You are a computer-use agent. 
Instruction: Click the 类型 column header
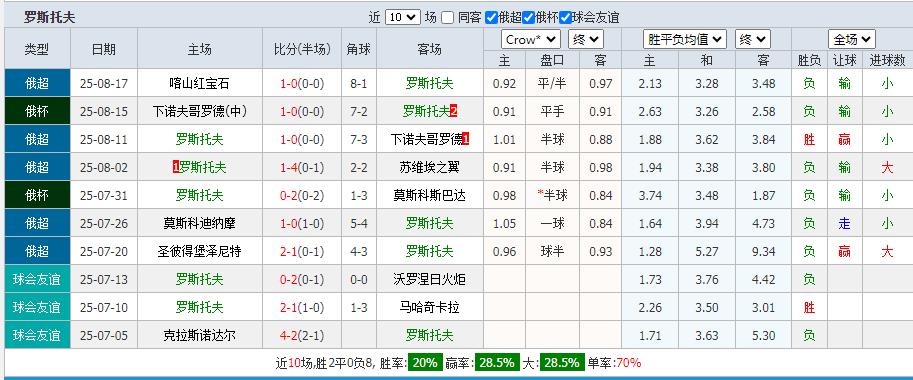point(37,49)
